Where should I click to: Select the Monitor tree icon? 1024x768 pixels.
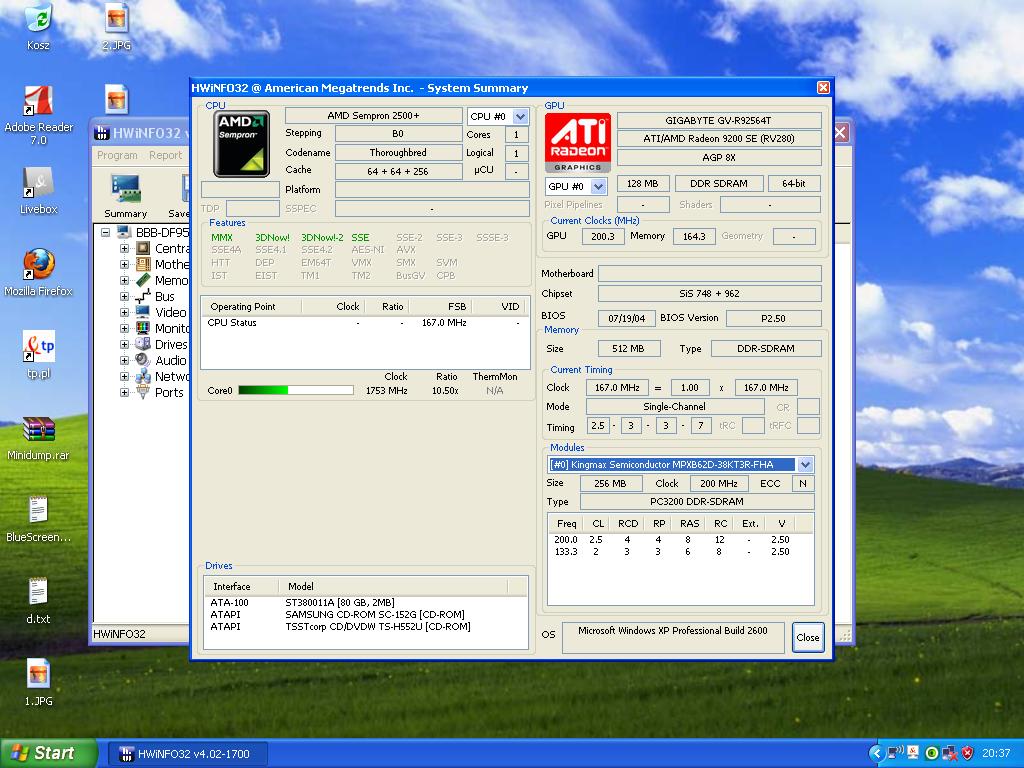[143, 328]
